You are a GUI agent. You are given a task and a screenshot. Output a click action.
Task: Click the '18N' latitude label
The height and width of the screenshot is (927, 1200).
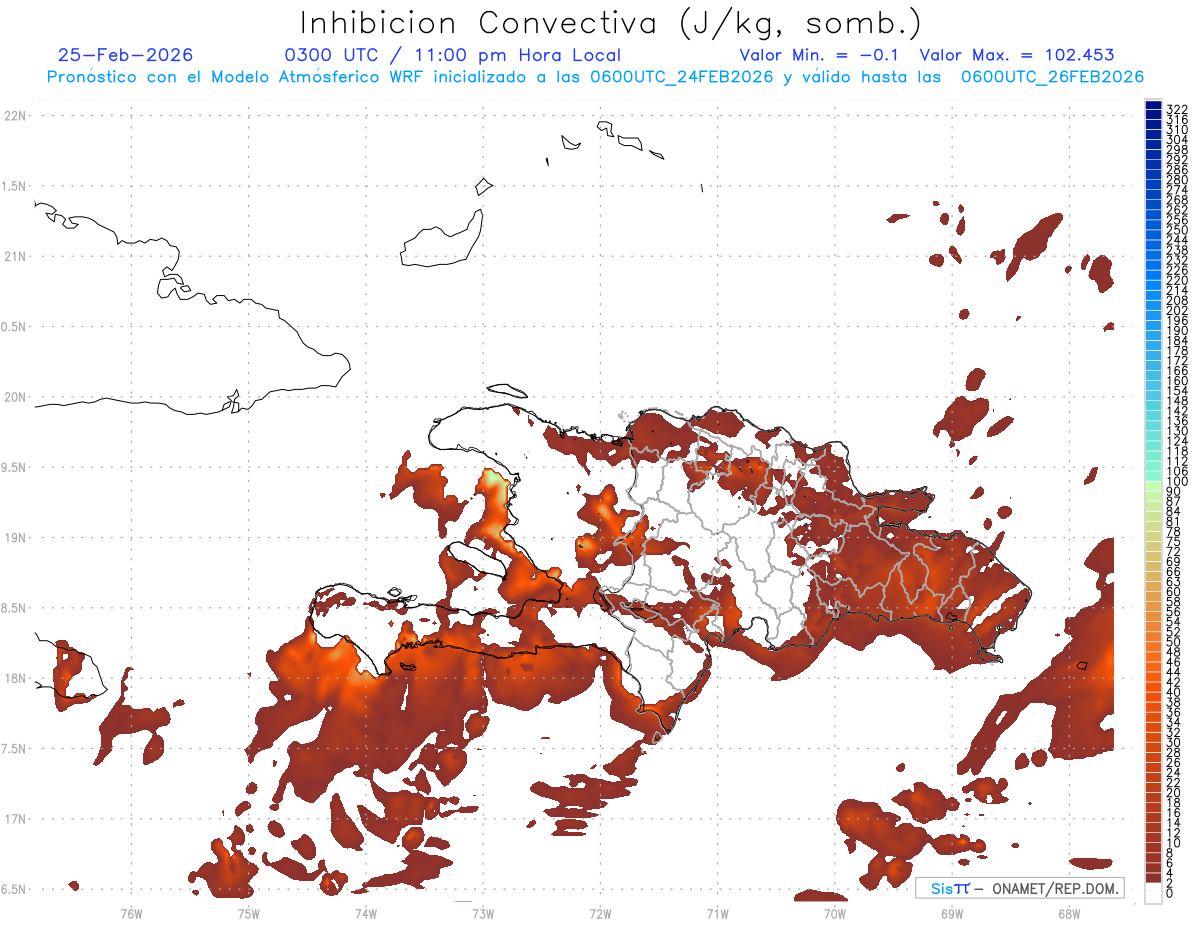(15, 678)
